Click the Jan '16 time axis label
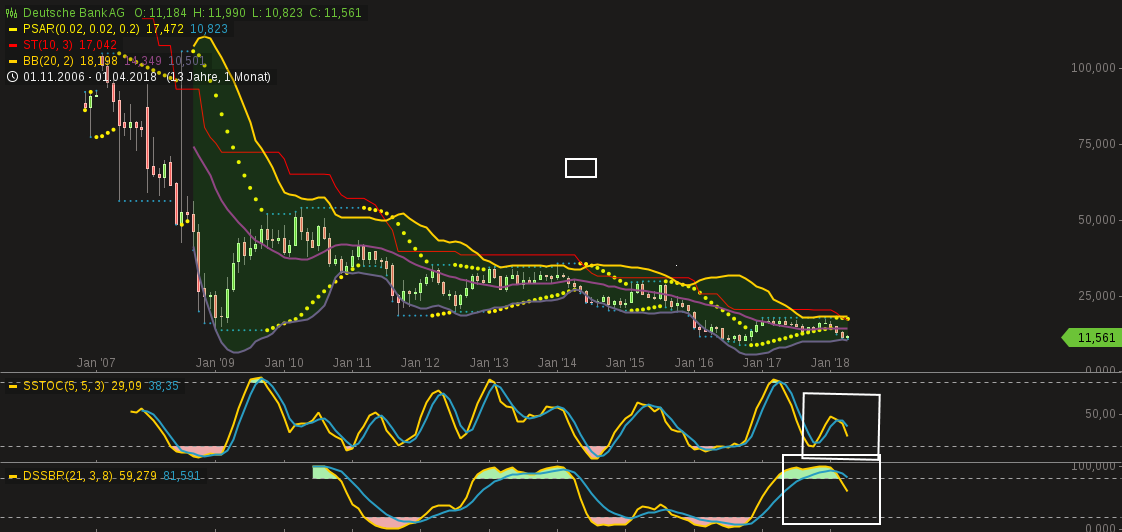The height and width of the screenshot is (532, 1122). point(694,363)
